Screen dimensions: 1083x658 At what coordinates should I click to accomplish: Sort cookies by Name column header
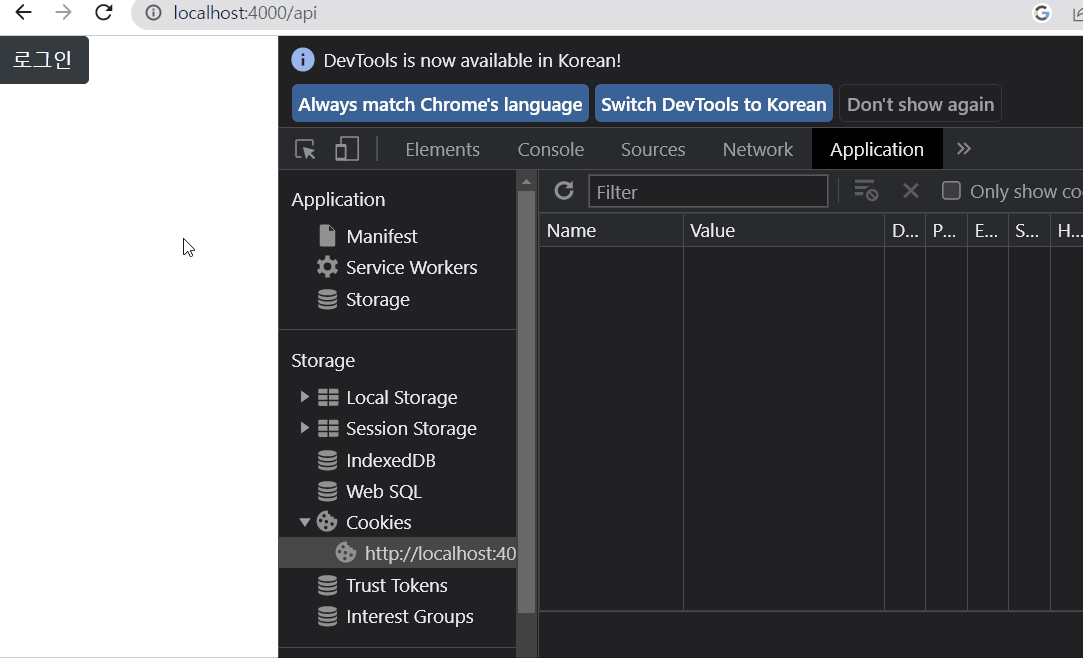coord(611,231)
